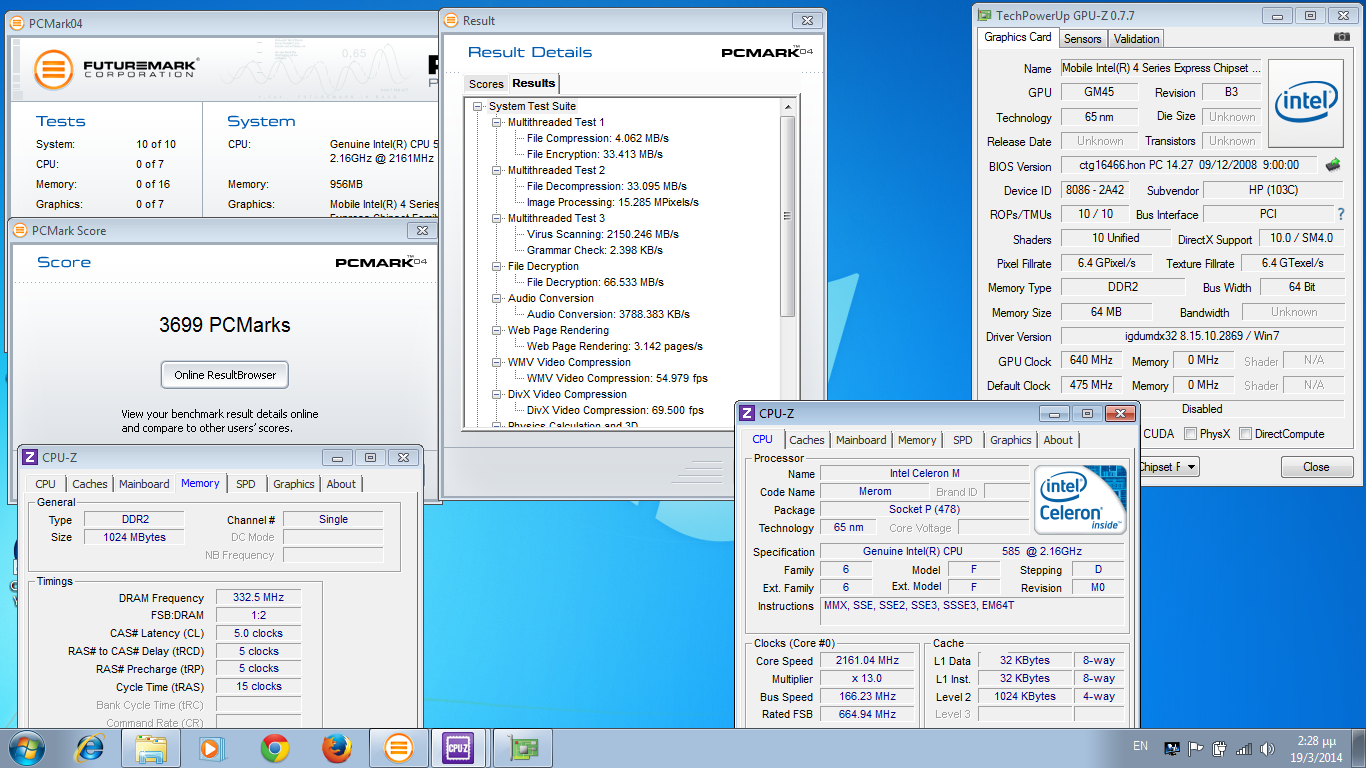Click the taskbar clock showing 2:28
The height and width of the screenshot is (768, 1366).
pyautogui.click(x=1315, y=748)
